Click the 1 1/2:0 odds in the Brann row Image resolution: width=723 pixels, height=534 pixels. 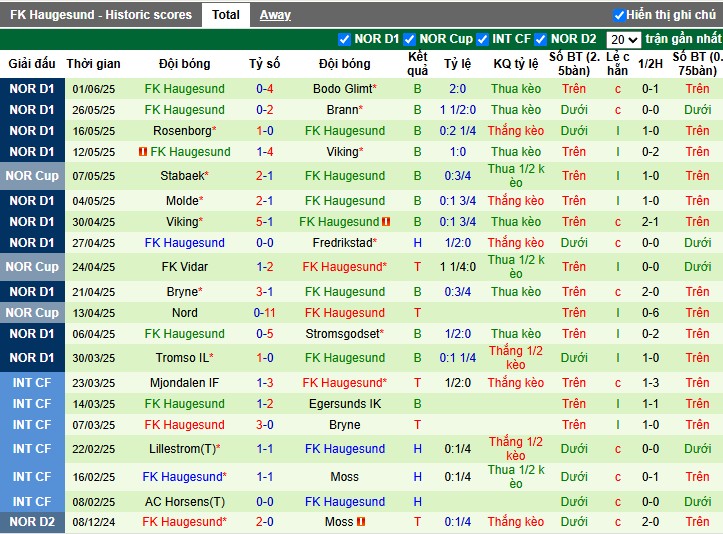tap(457, 110)
